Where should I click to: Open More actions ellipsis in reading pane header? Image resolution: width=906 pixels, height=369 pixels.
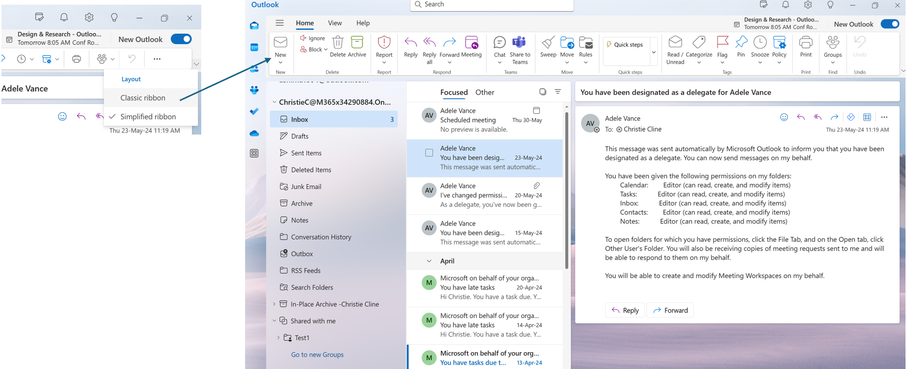click(884, 117)
